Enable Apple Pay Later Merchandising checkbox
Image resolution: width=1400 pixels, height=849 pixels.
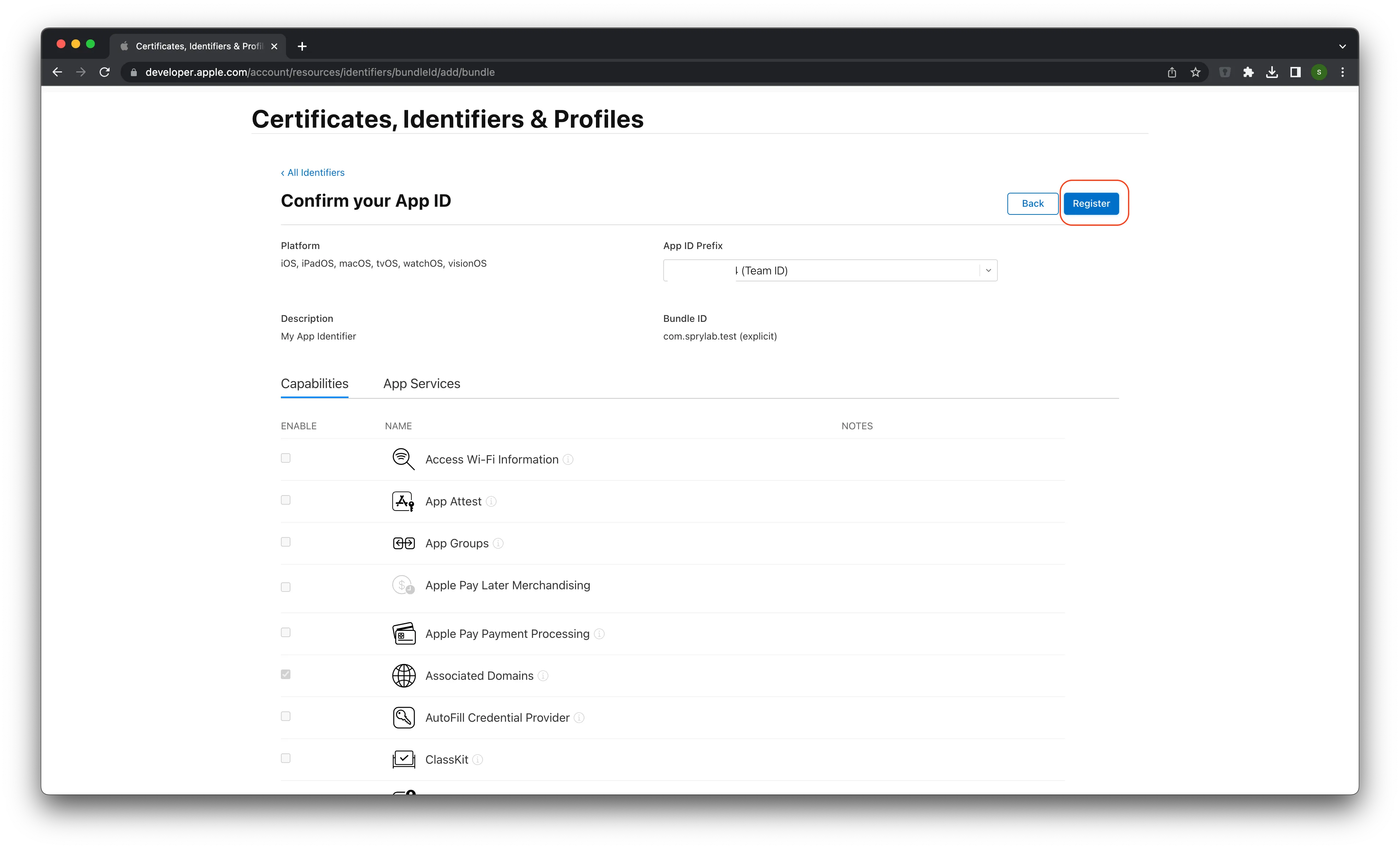point(286,587)
